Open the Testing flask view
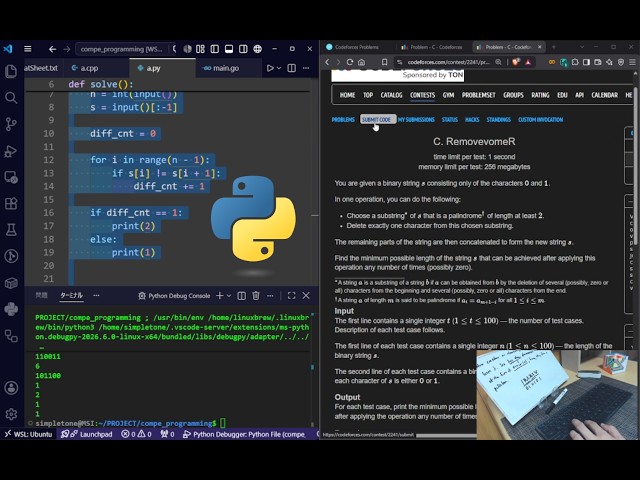The height and width of the screenshot is (480, 640). pyautogui.click(x=11, y=230)
